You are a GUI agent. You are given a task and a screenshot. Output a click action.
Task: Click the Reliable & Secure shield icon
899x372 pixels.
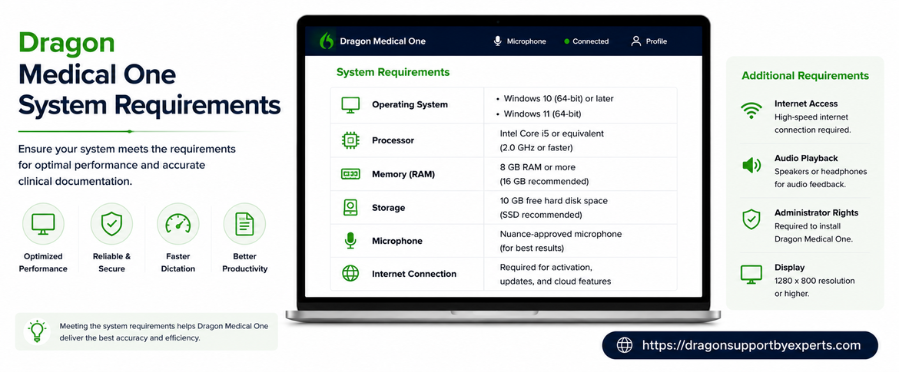pos(111,224)
